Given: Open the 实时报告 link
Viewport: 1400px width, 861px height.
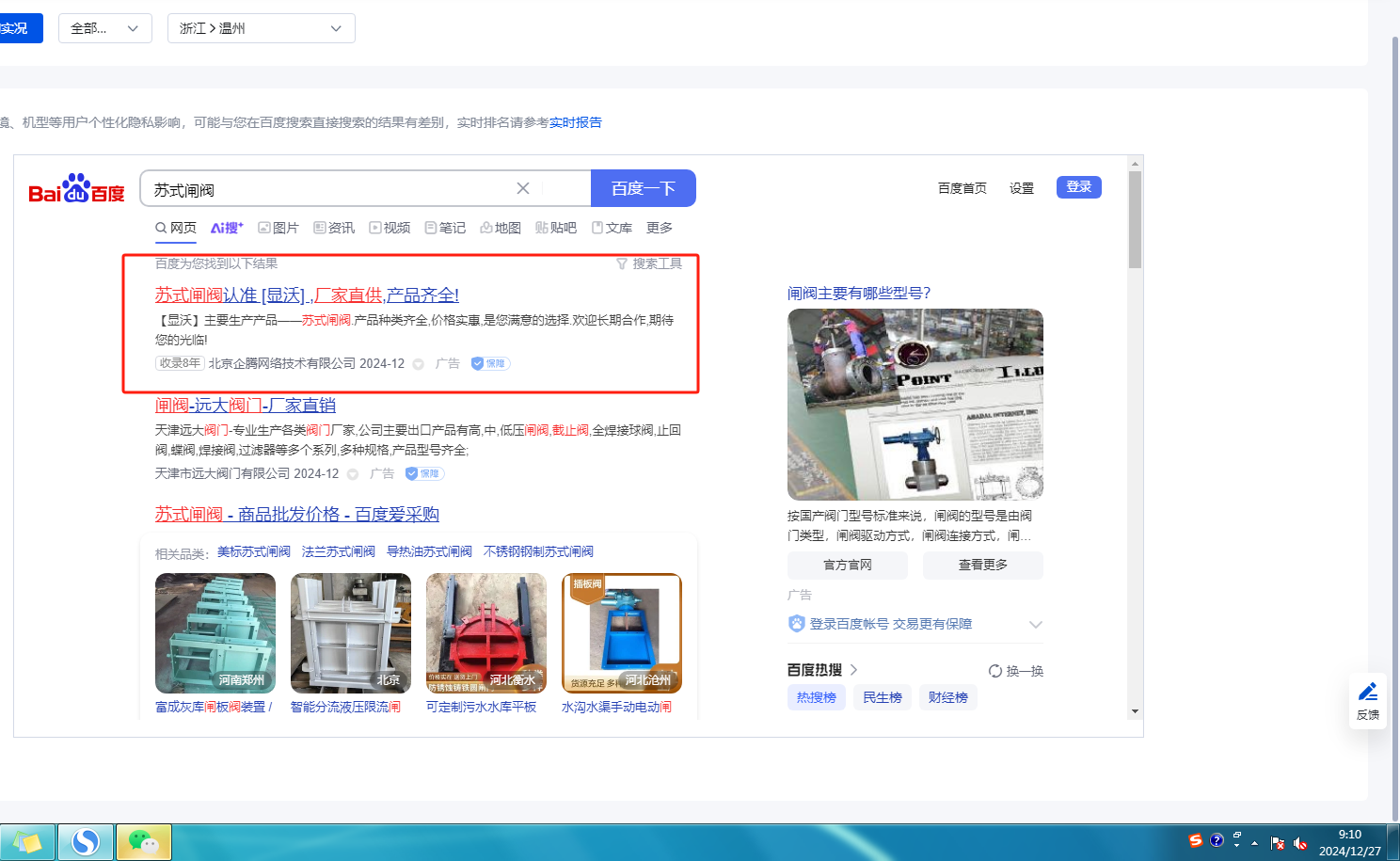Looking at the screenshot, I should point(576,122).
